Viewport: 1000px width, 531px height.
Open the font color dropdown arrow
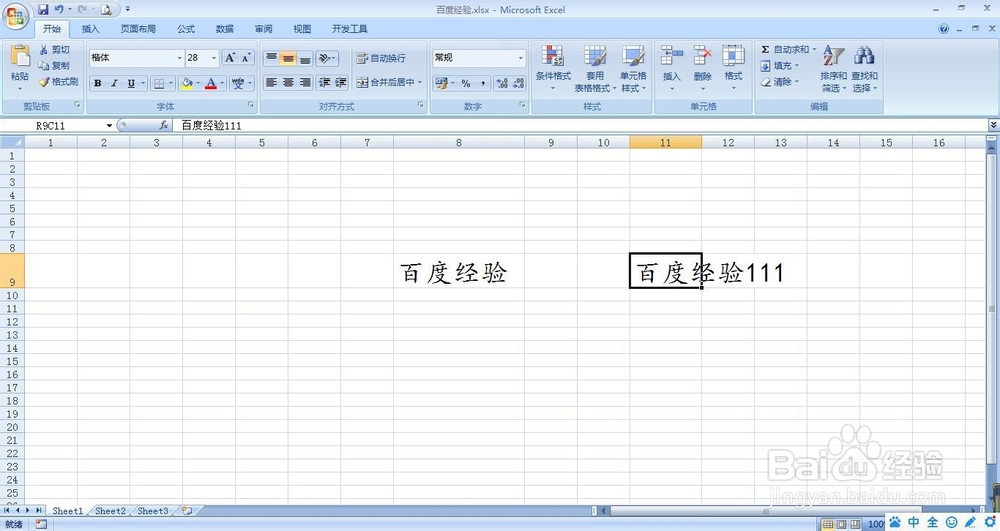tap(222, 83)
